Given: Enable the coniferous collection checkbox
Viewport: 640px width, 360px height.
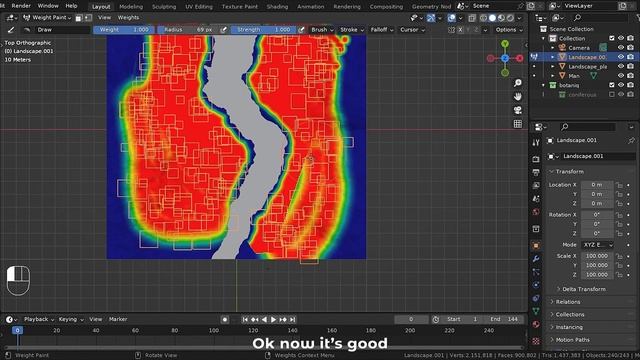Looking at the screenshot, I should coord(611,95).
